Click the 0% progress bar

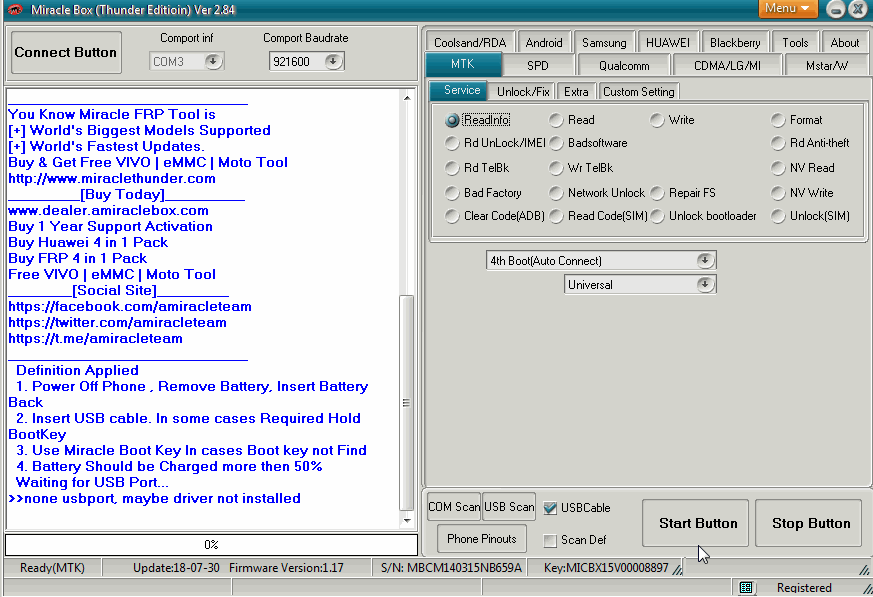[x=211, y=545]
